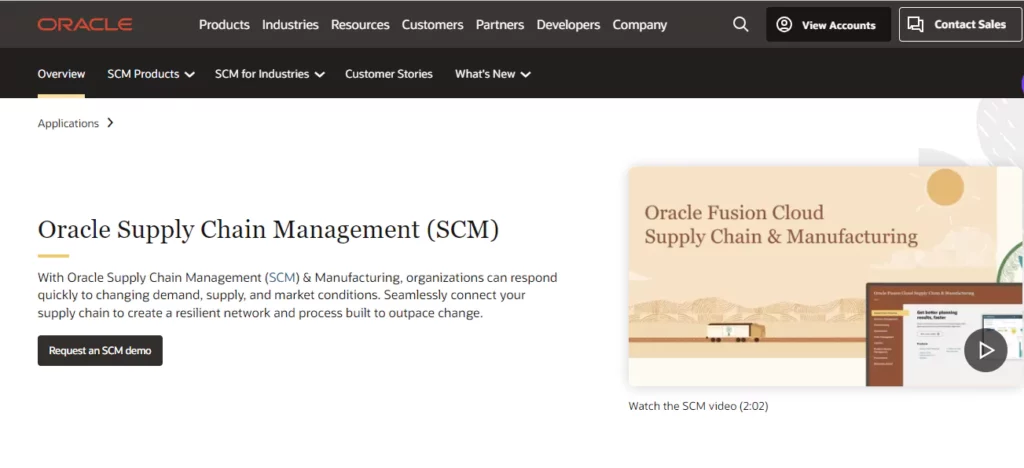Viewport: 1024px width, 468px height.
Task: Go to Applications breadcrumb link
Action: click(68, 123)
